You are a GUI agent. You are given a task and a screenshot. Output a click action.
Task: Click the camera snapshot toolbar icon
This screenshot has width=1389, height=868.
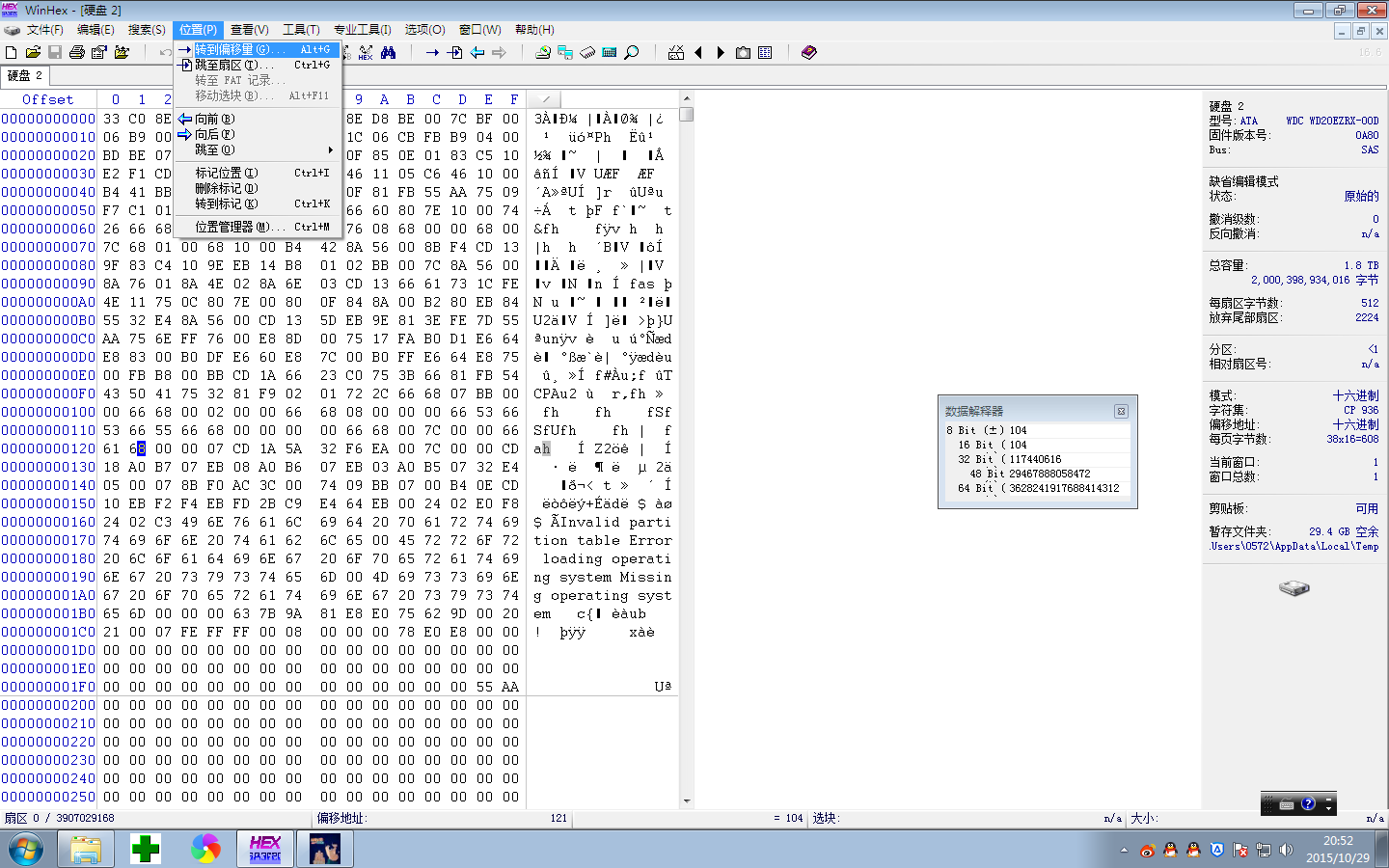click(743, 52)
